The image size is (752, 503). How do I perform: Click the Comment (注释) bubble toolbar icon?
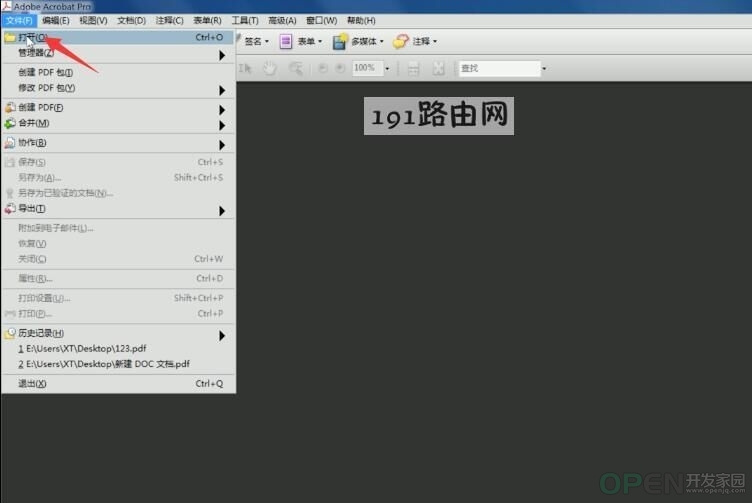(x=400, y=41)
